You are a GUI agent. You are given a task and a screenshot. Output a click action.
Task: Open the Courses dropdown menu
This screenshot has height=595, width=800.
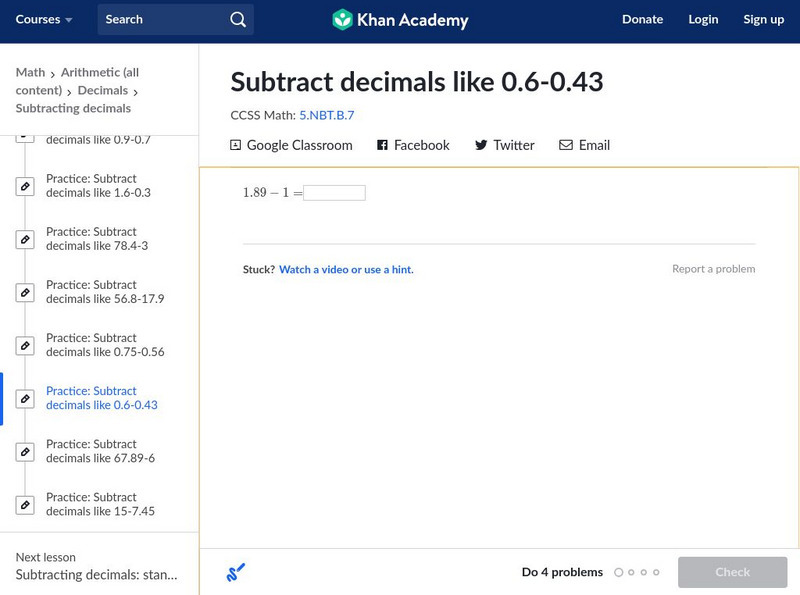[x=44, y=19]
